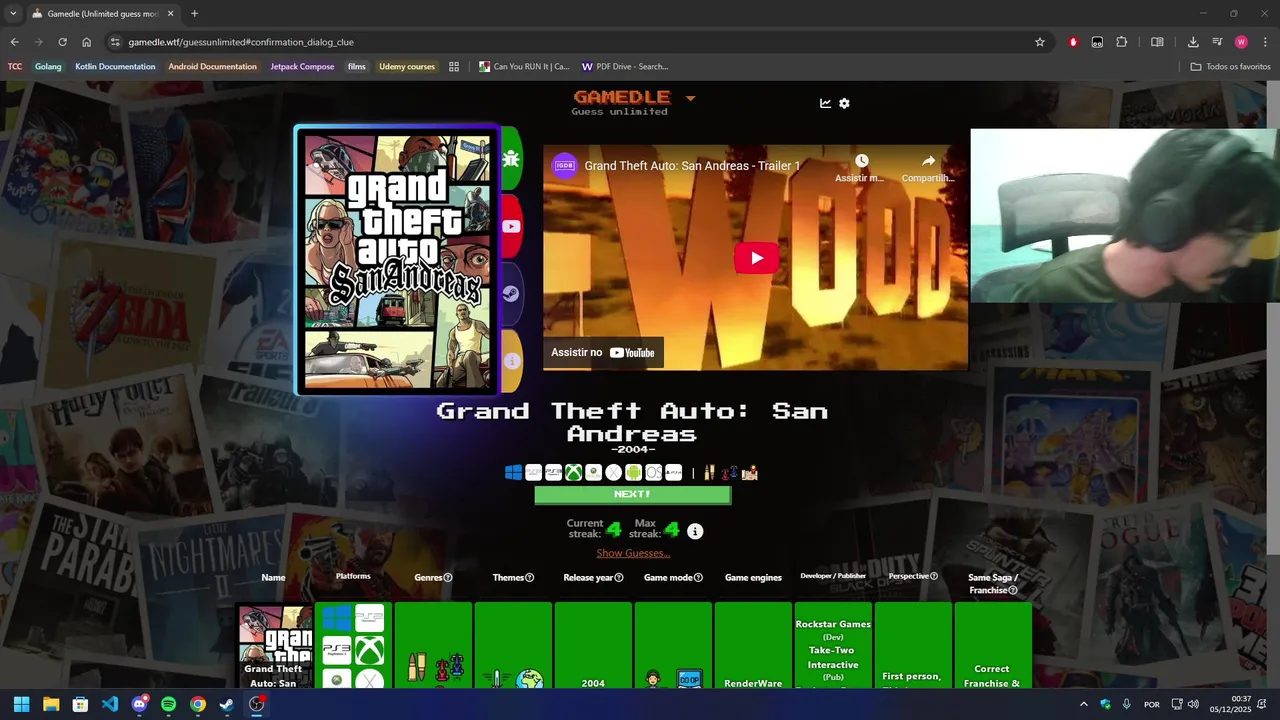Open the media controls icon in Chrome

[x=1217, y=42]
